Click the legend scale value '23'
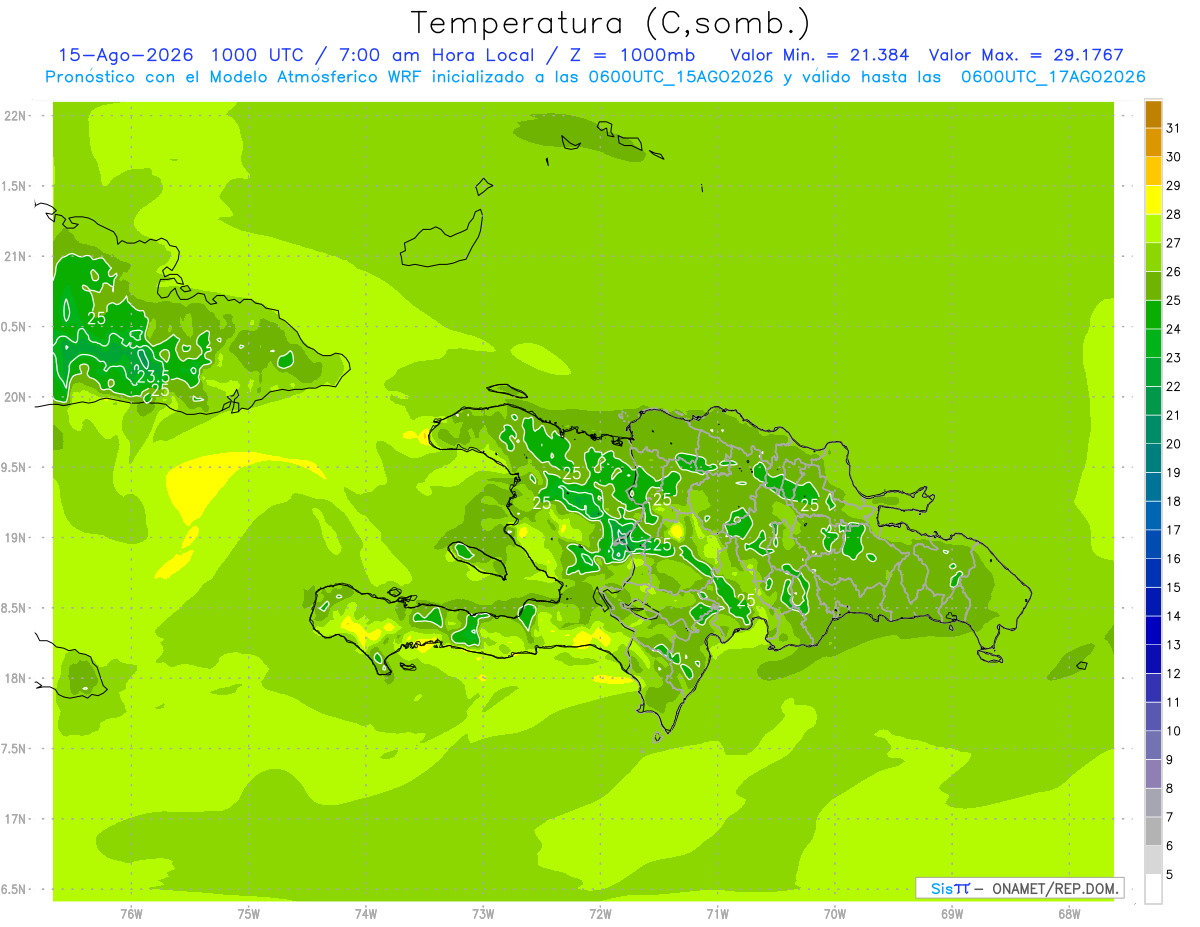 [x=1174, y=358]
